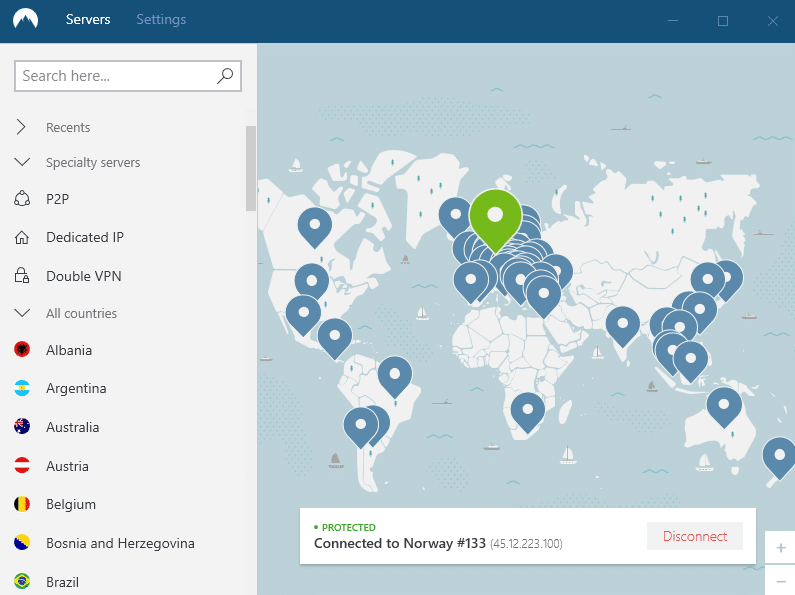The image size is (795, 595).
Task: Select the South Africa map pin
Action: 527,411
